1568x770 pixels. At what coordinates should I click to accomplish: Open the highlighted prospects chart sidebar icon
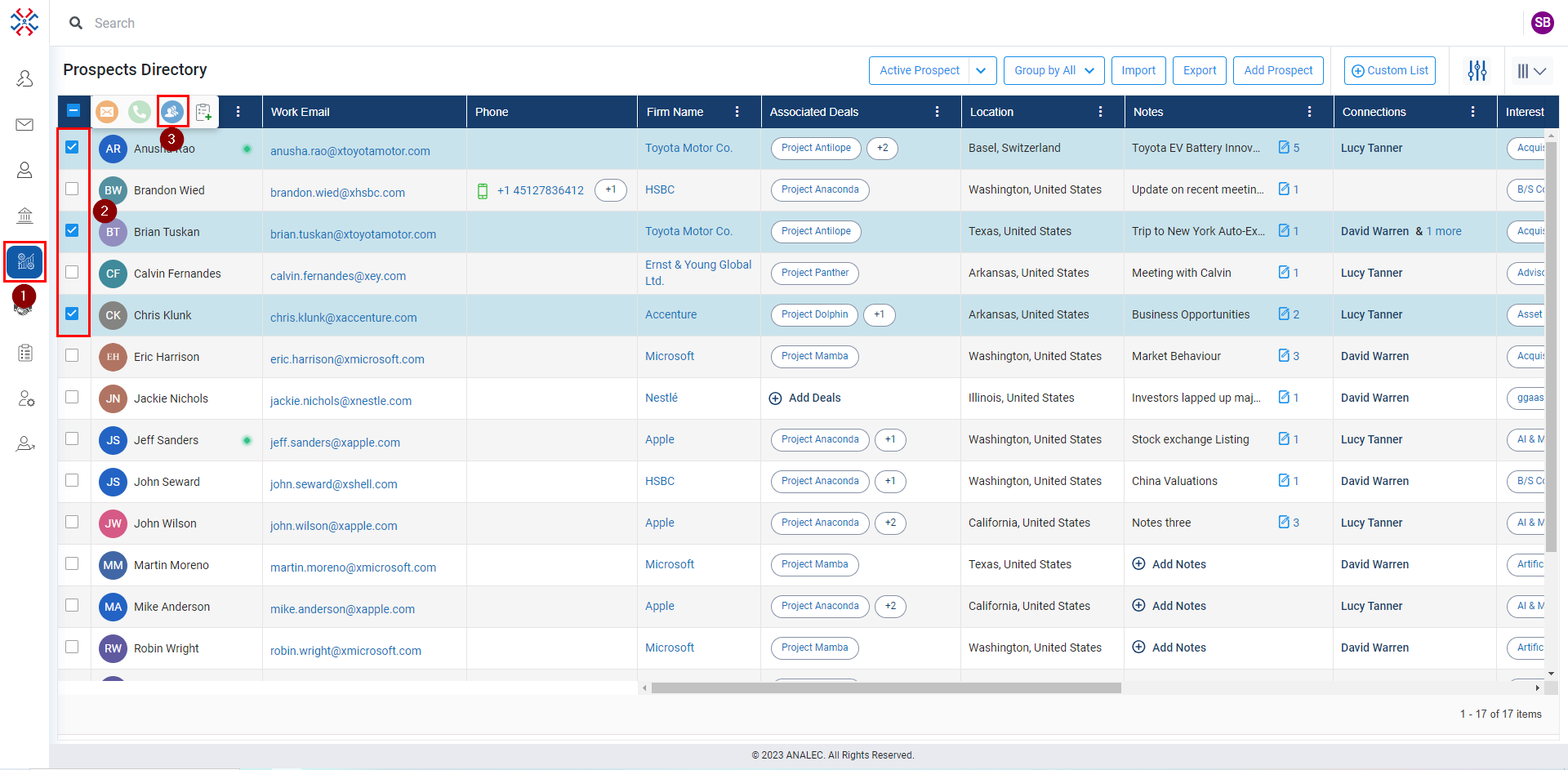pyautogui.click(x=25, y=261)
